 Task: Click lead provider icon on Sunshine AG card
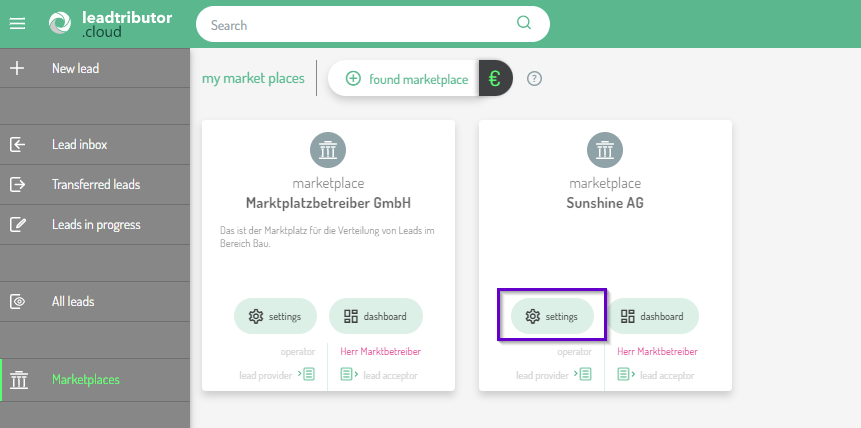tap(585, 375)
